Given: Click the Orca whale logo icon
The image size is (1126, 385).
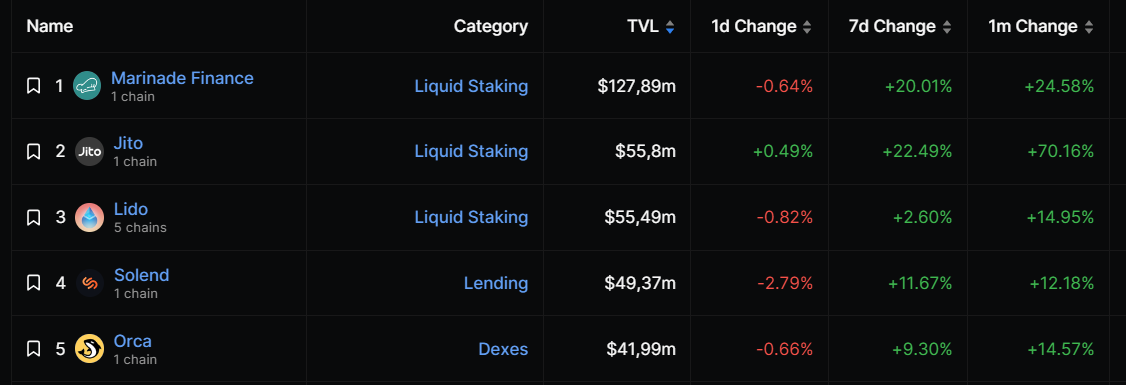Looking at the screenshot, I should point(90,349).
